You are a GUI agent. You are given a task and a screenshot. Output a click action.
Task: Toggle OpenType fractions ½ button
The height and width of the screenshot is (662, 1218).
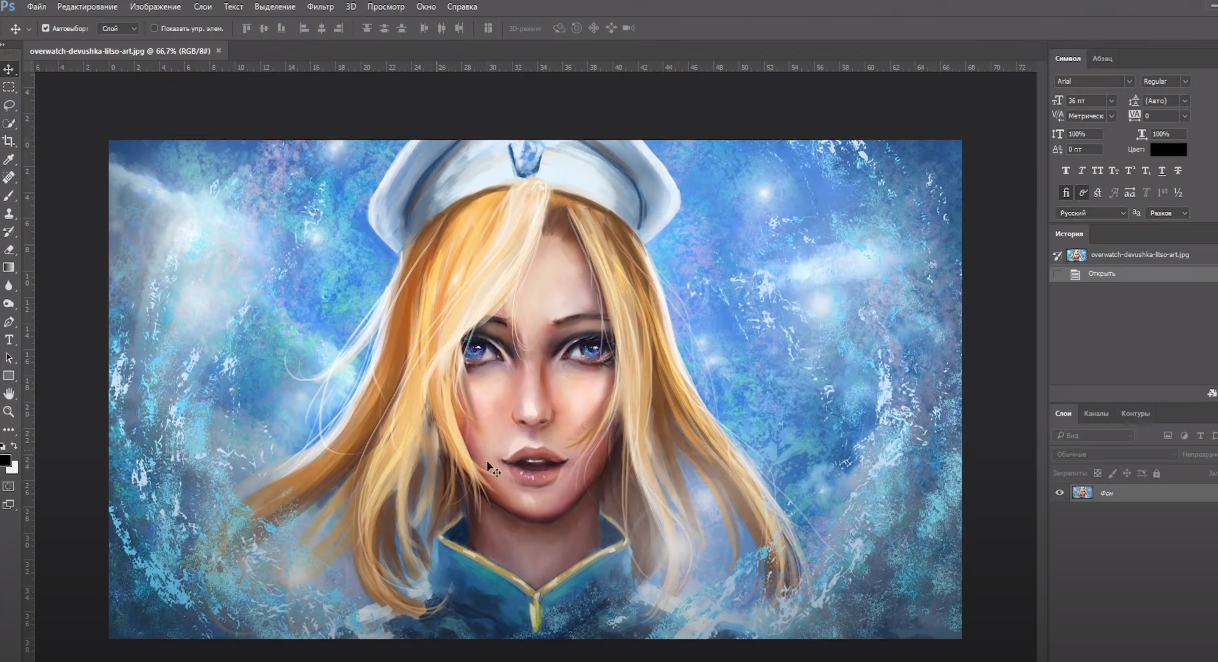pyautogui.click(x=1178, y=192)
